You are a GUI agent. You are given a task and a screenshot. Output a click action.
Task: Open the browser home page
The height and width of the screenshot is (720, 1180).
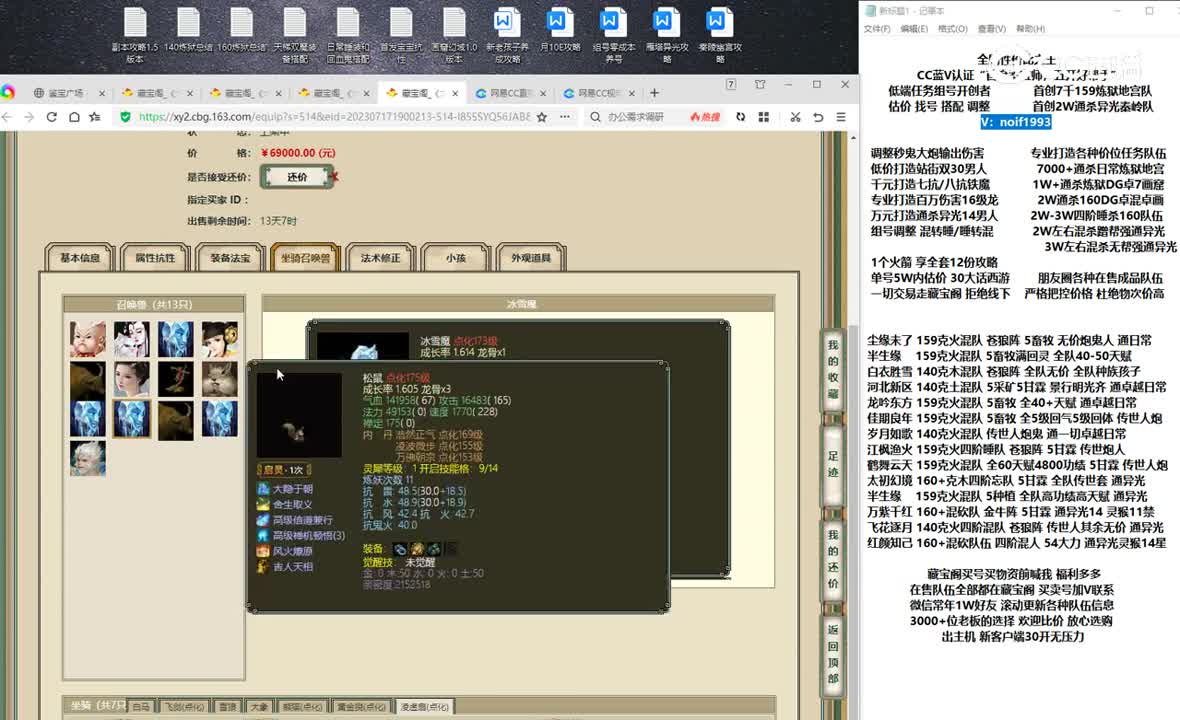(x=74, y=117)
